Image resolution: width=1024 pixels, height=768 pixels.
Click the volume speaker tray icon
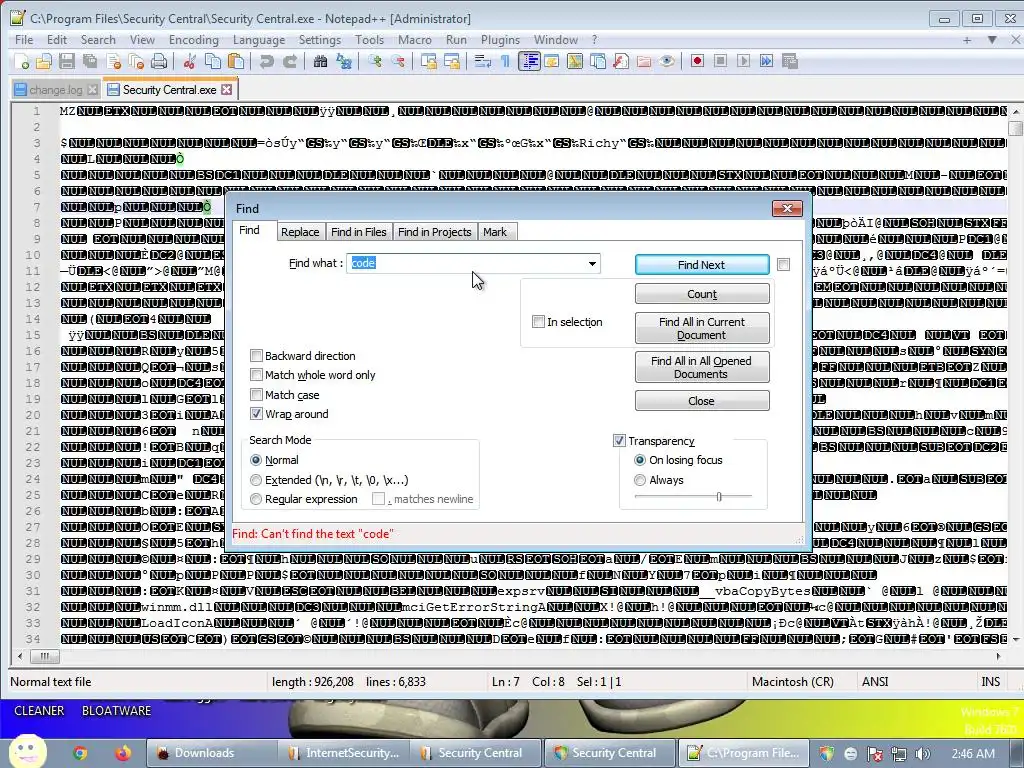point(923,754)
